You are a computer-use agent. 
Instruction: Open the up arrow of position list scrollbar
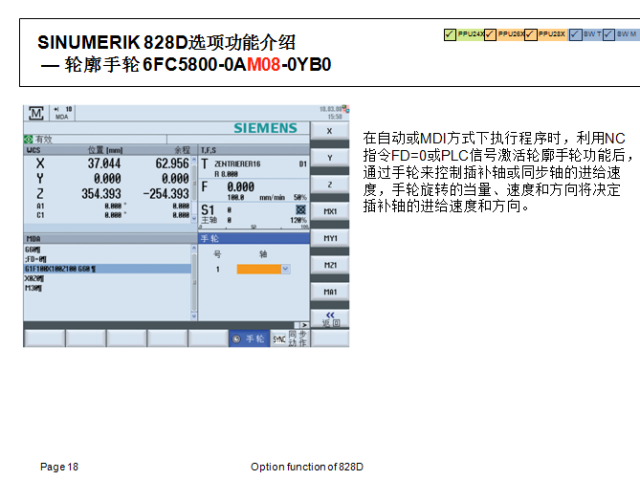(194, 159)
